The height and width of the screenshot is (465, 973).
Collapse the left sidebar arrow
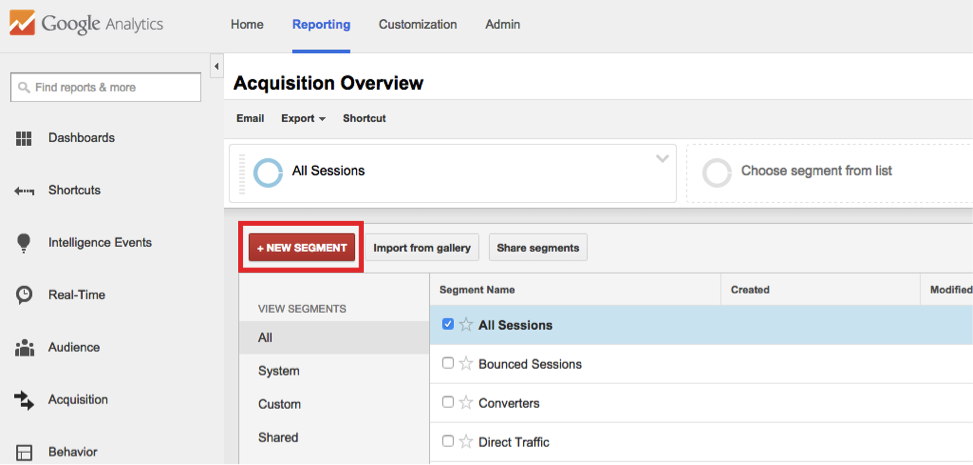tap(217, 66)
